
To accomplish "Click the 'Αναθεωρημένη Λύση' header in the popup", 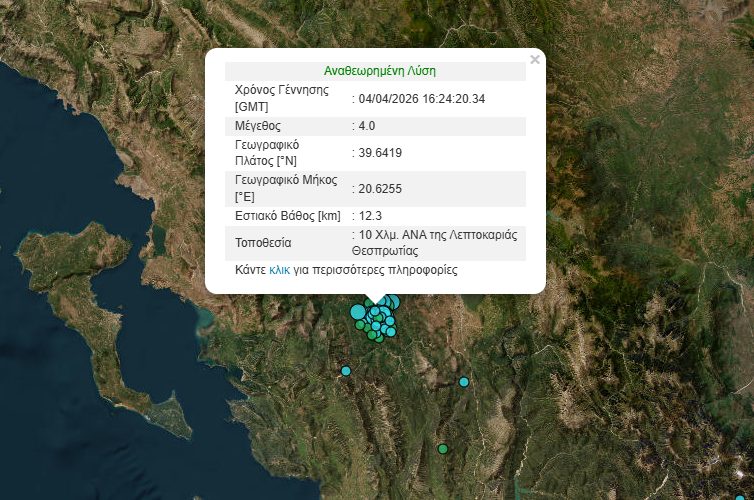I will point(379,71).
